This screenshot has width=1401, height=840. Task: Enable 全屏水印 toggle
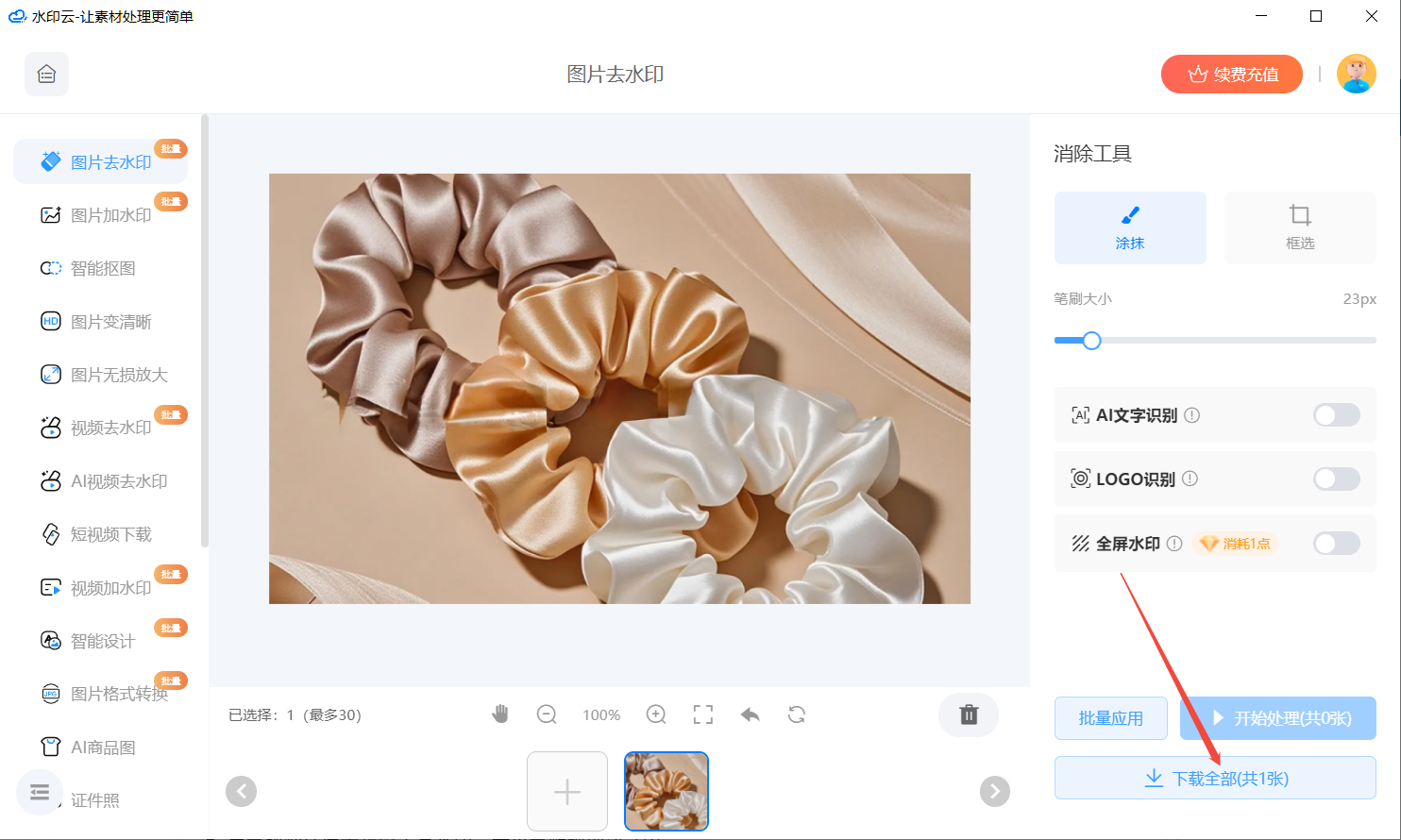1336,544
